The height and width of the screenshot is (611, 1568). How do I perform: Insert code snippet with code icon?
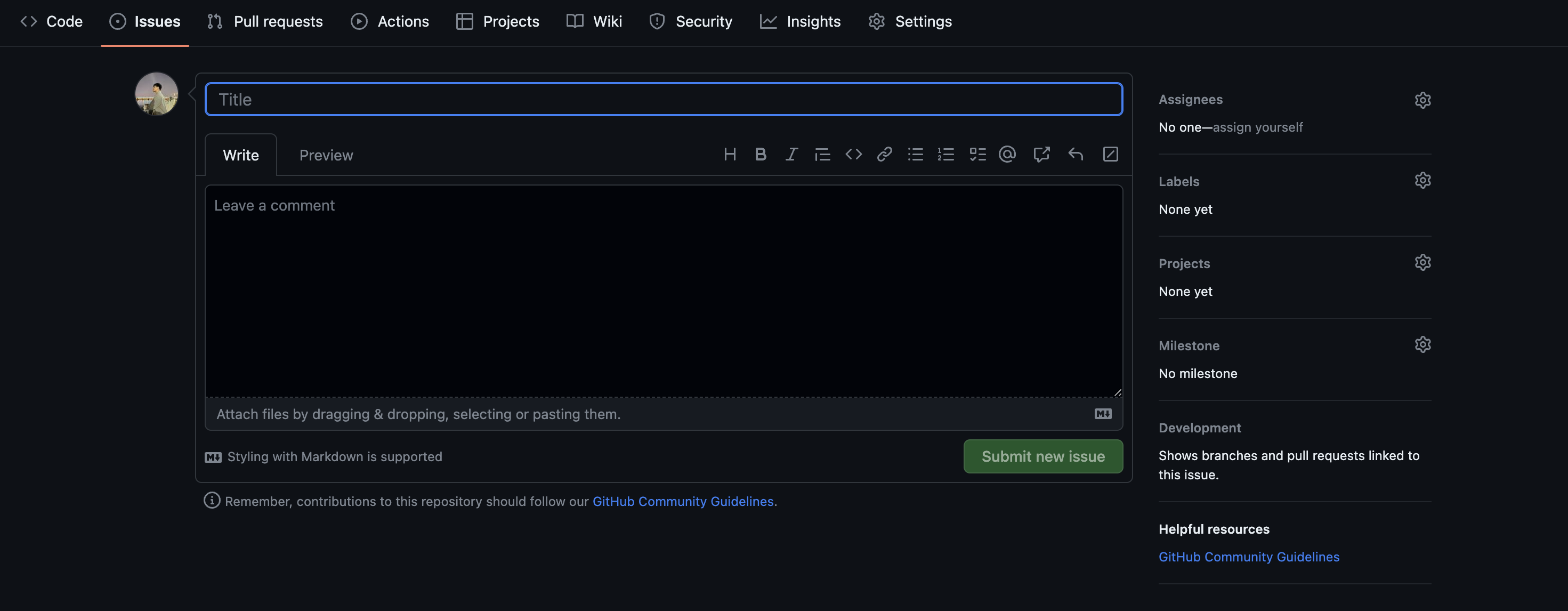click(853, 154)
